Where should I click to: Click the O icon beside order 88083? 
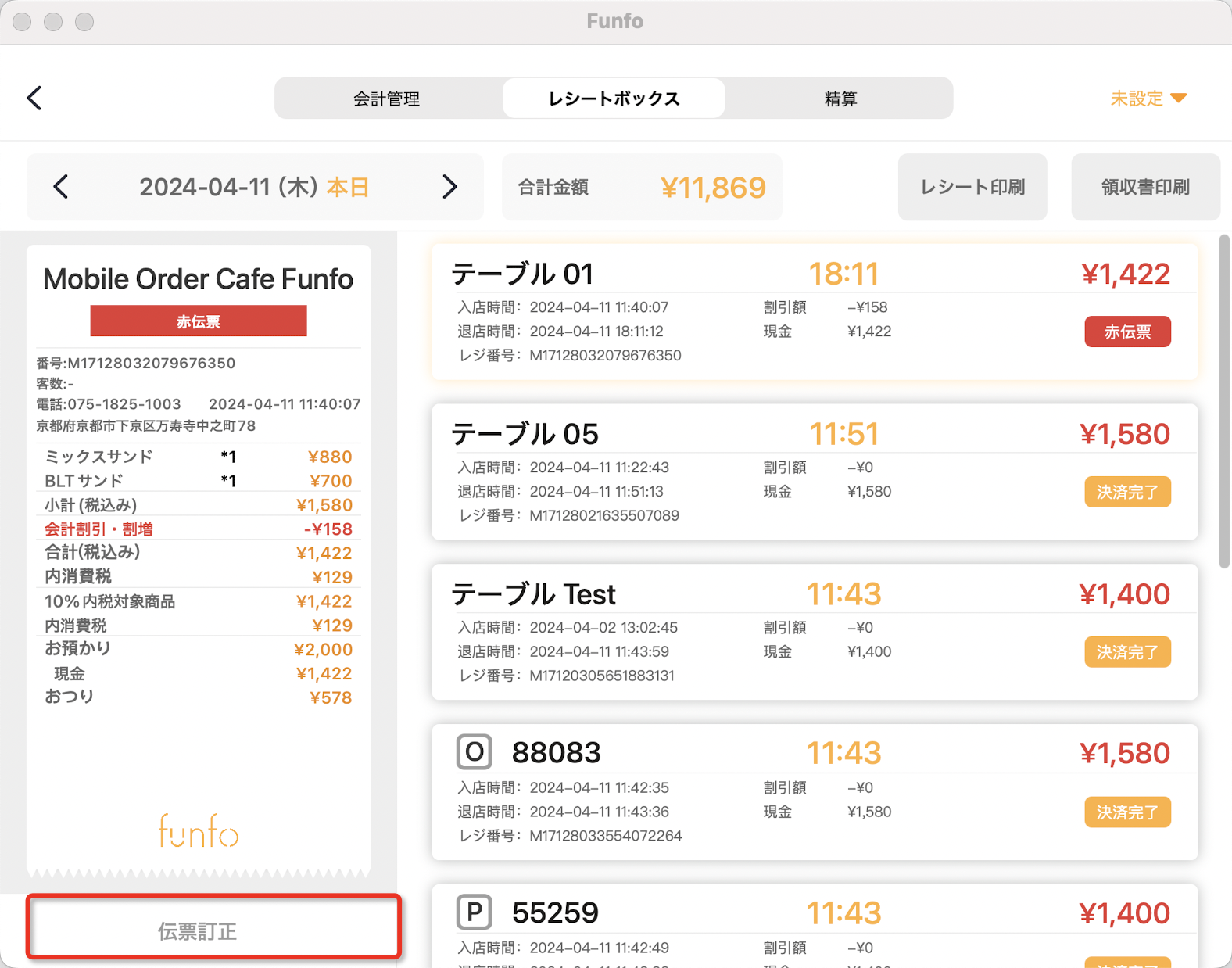point(474,752)
